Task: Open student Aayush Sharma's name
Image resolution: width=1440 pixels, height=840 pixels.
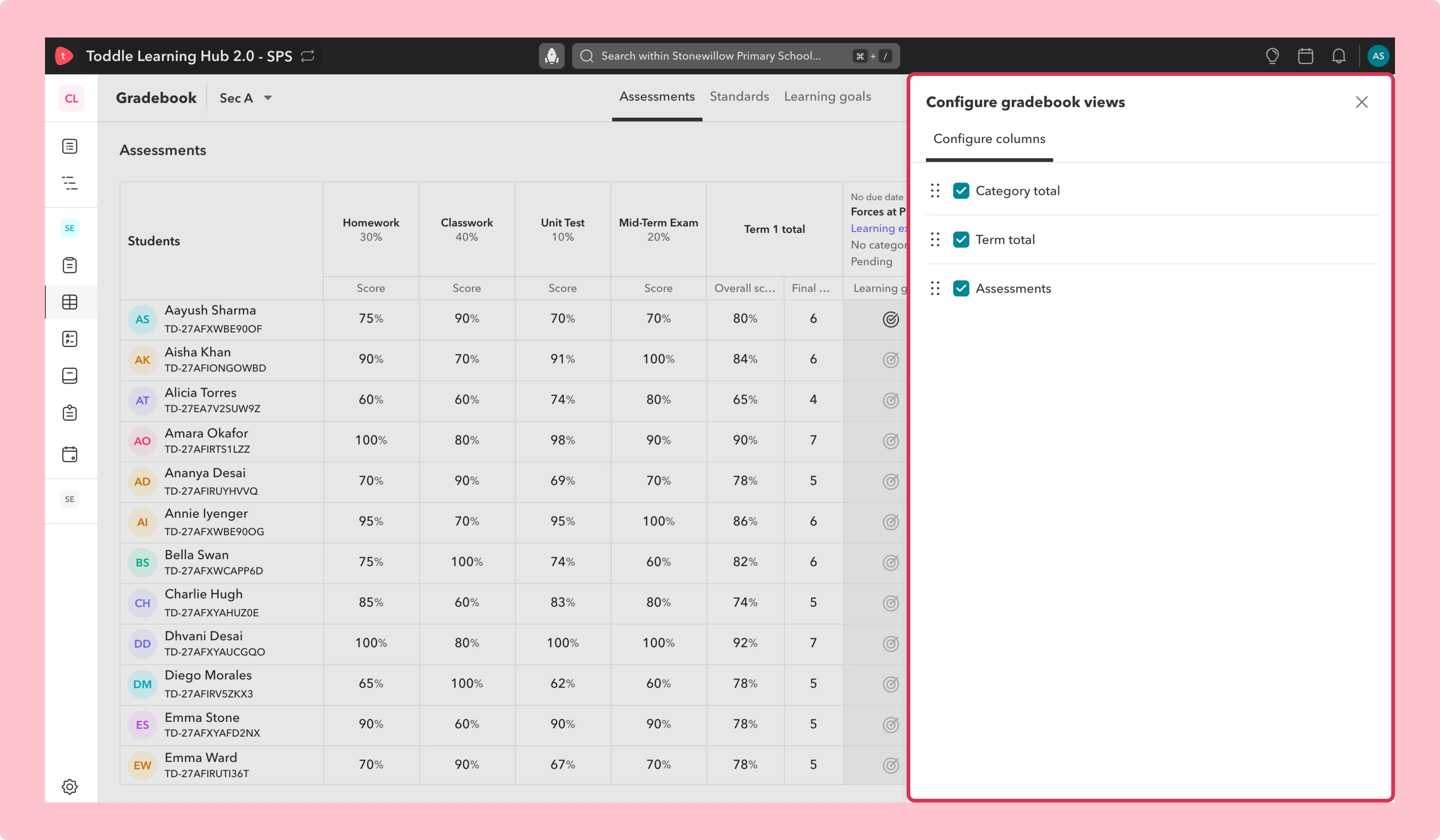Action: coord(210,310)
